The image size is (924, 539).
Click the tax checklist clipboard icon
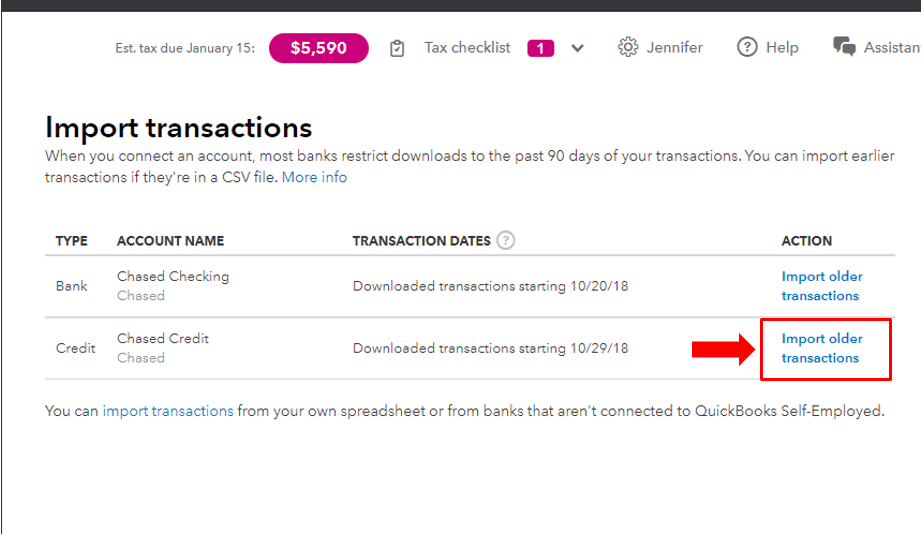(x=397, y=48)
